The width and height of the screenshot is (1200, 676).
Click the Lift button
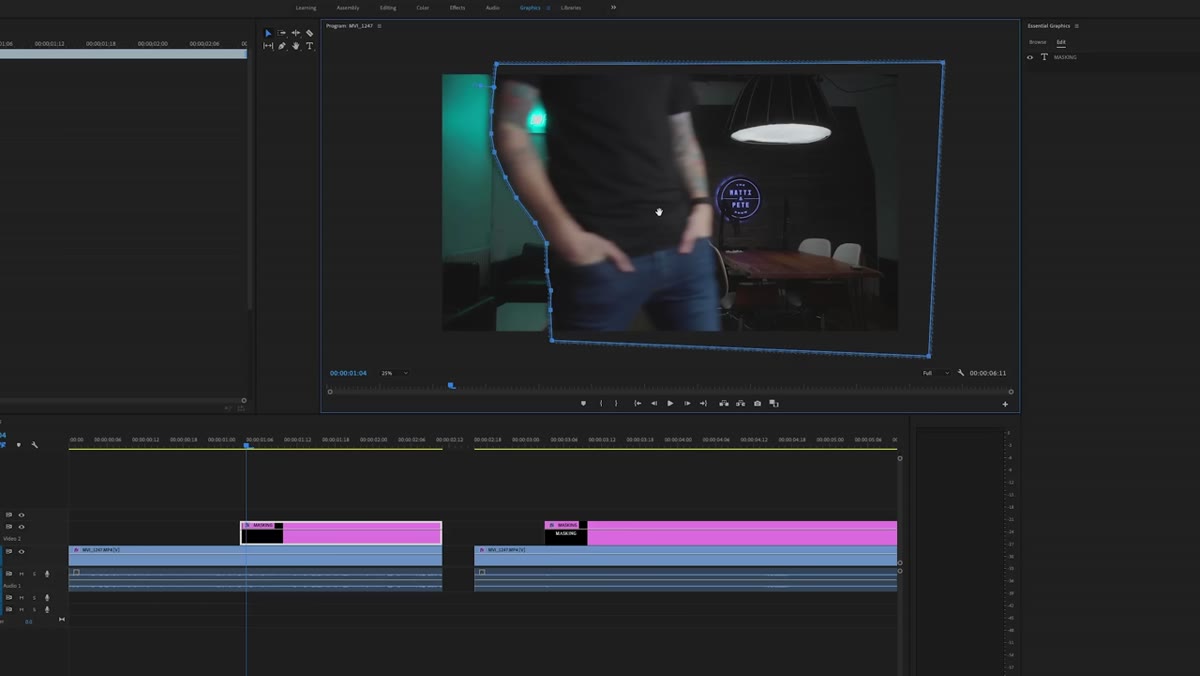click(724, 403)
